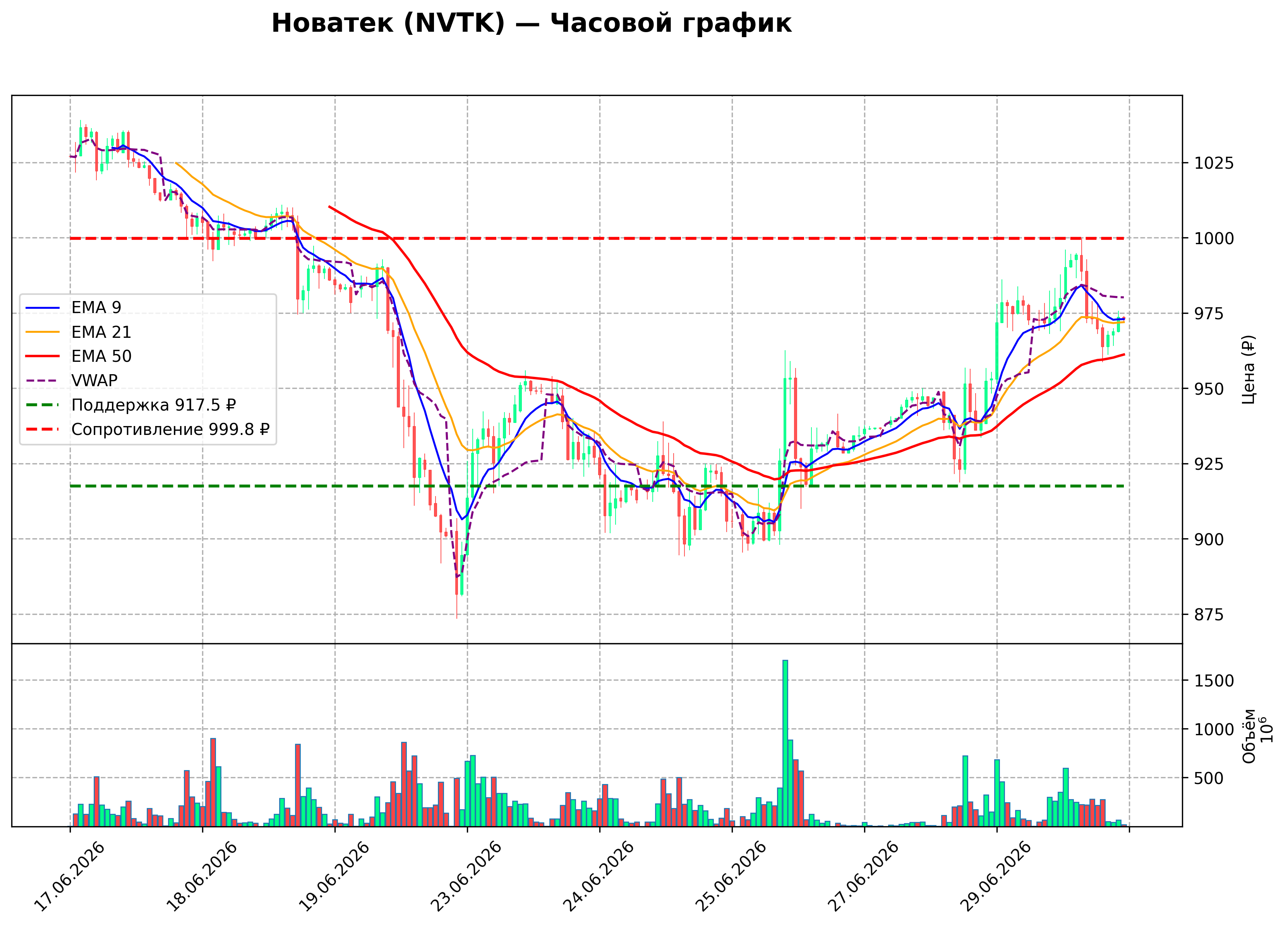
Task: Click the price axis tick "950"
Action: [x=1209, y=389]
